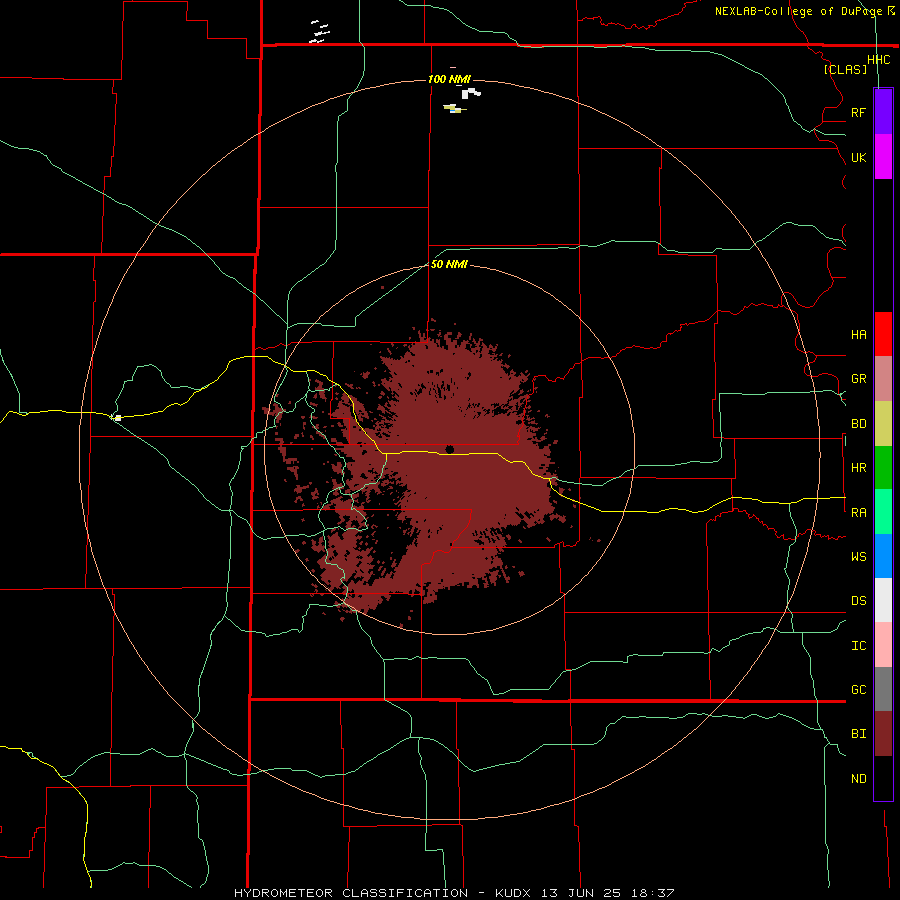Click the GC legend label
Screen dimensions: 900x900
click(x=858, y=690)
